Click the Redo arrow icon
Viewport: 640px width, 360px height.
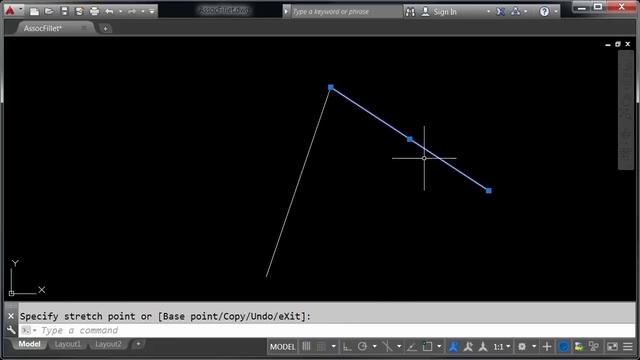click(x=131, y=11)
